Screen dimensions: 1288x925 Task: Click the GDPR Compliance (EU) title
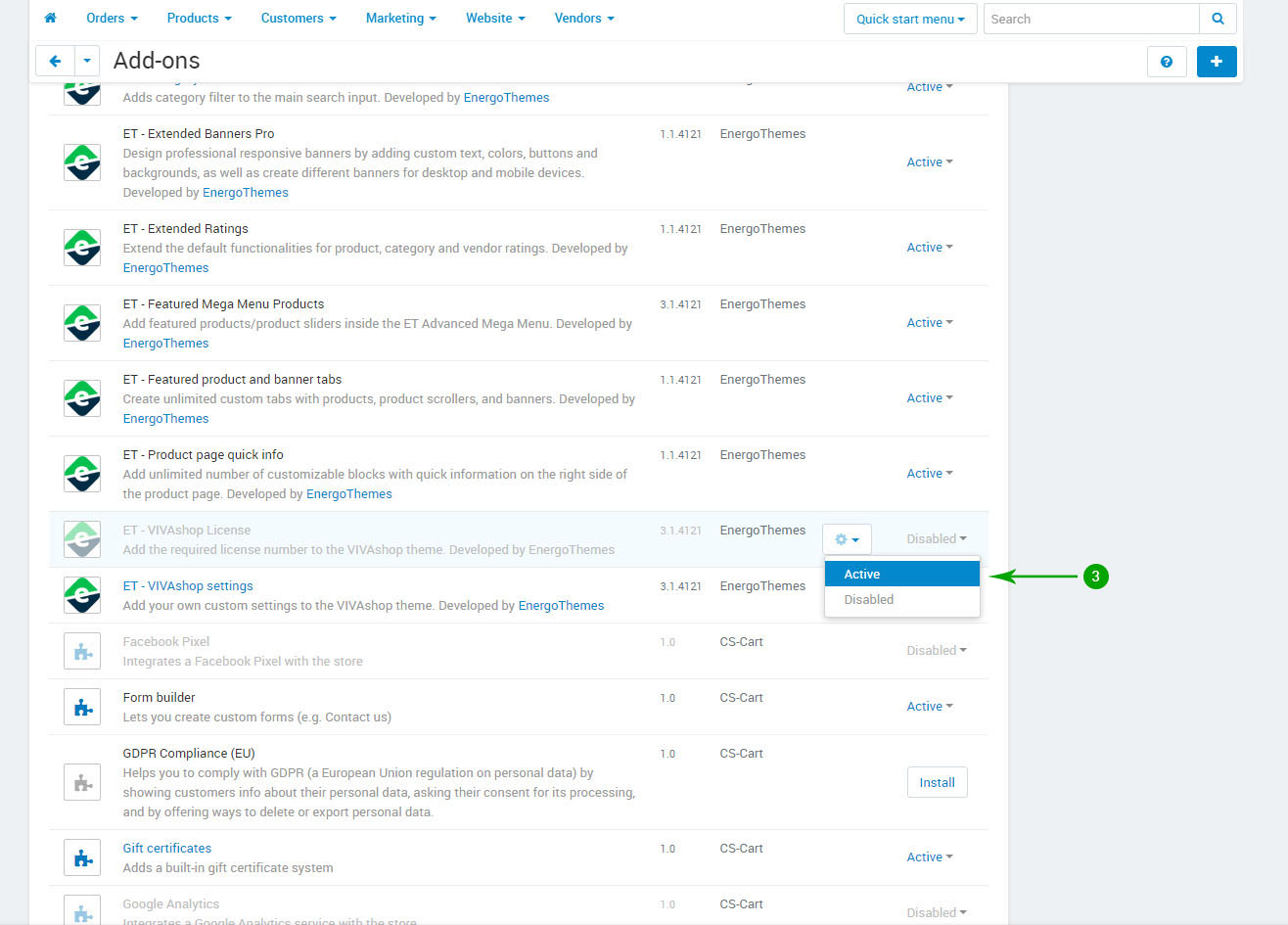(189, 754)
